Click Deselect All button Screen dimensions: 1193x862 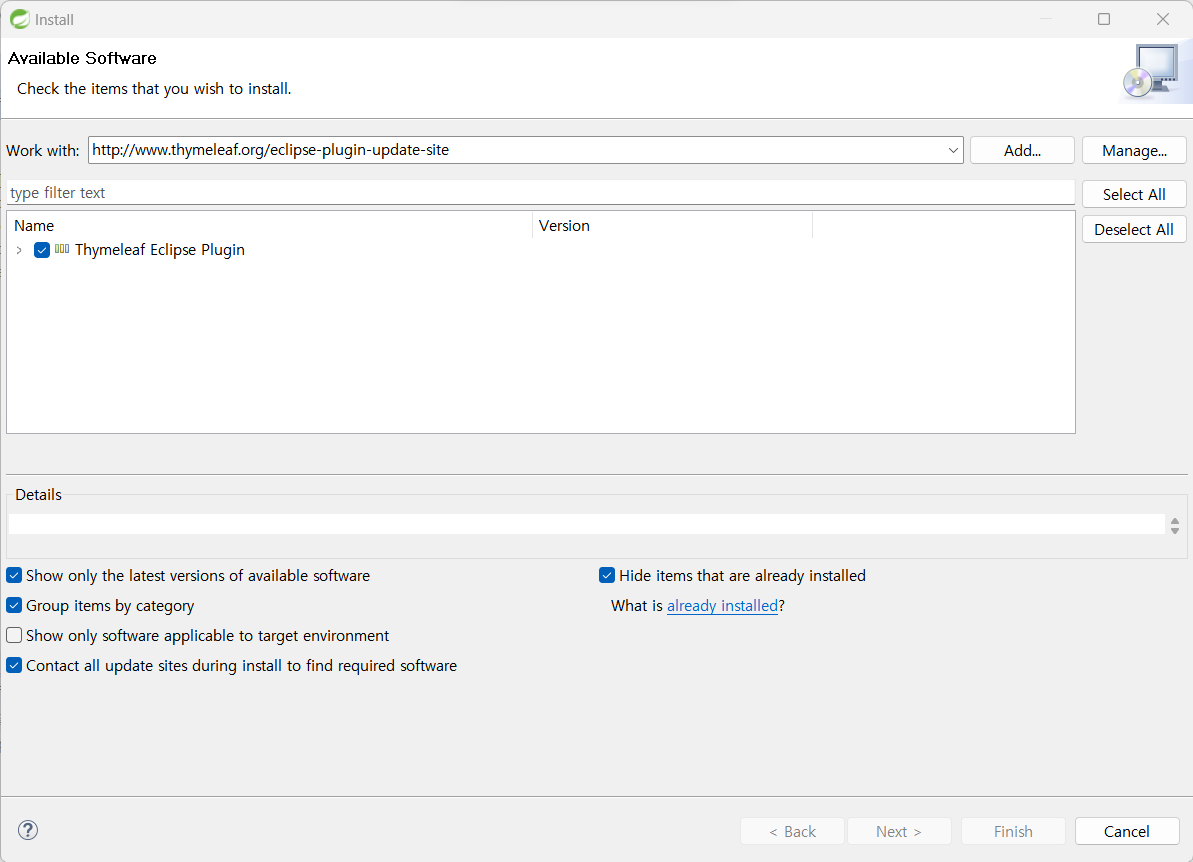[1134, 229]
